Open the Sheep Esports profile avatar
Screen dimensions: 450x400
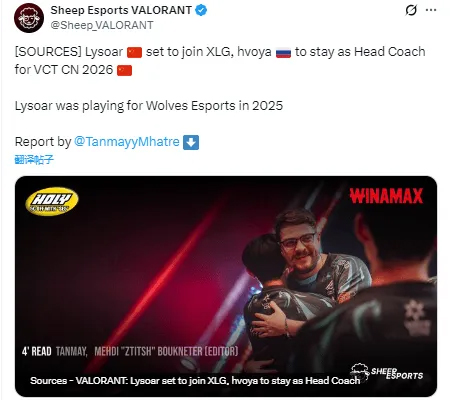point(29,18)
